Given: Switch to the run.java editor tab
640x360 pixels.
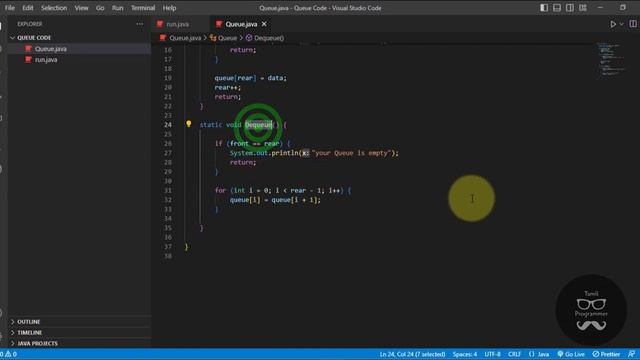Looking at the screenshot, I should click(177, 24).
